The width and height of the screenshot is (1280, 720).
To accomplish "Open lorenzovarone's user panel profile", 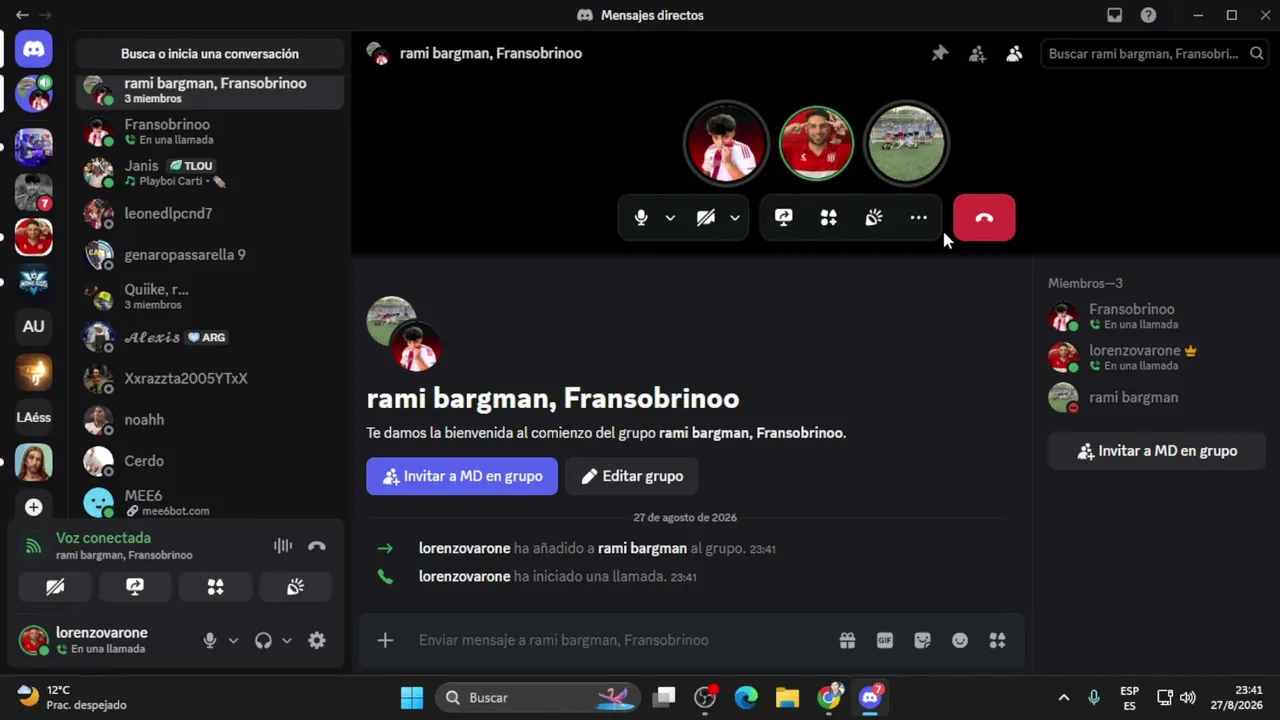I will tap(103, 640).
